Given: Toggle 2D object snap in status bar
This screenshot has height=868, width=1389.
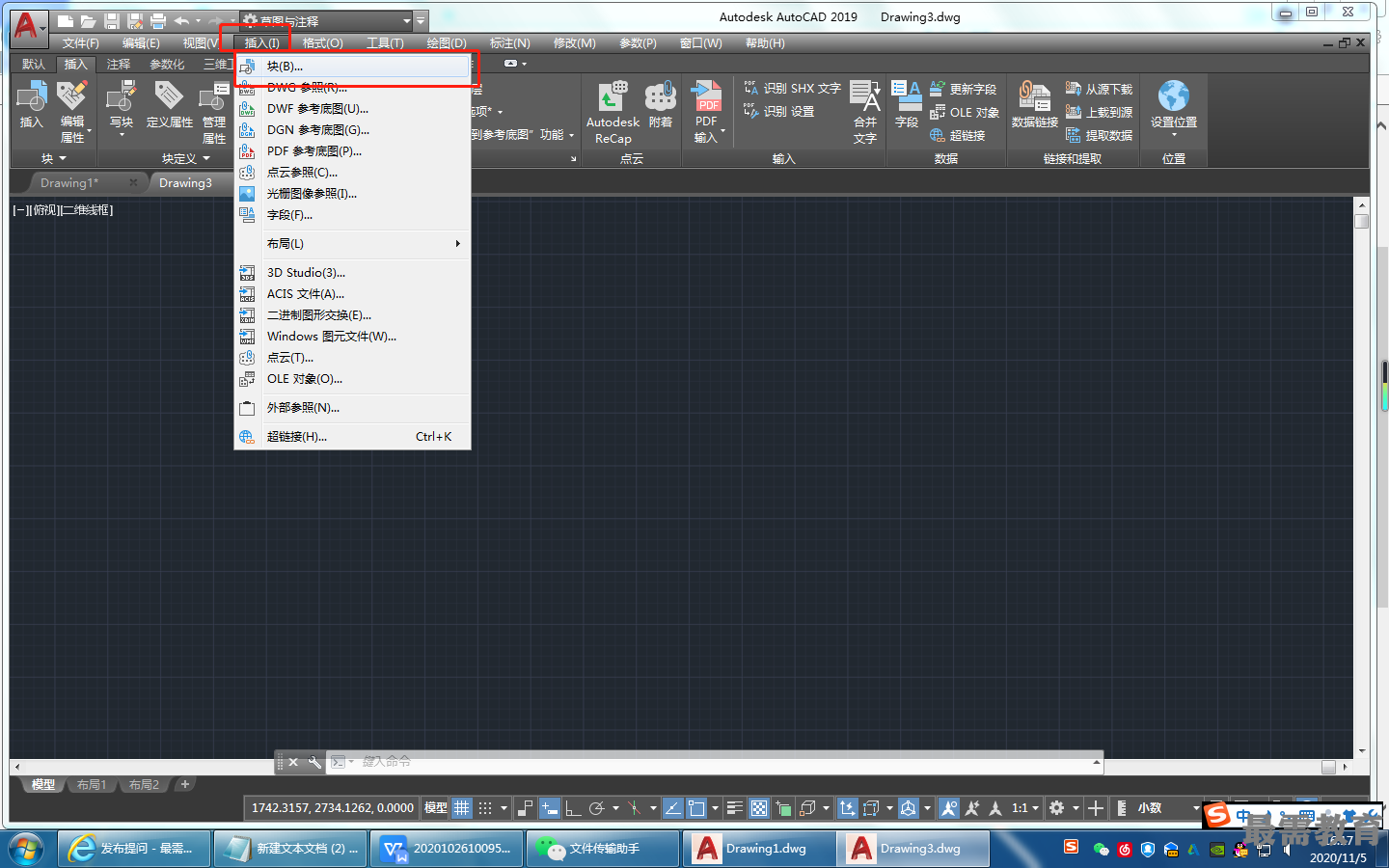Looking at the screenshot, I should pyautogui.click(x=696, y=808).
